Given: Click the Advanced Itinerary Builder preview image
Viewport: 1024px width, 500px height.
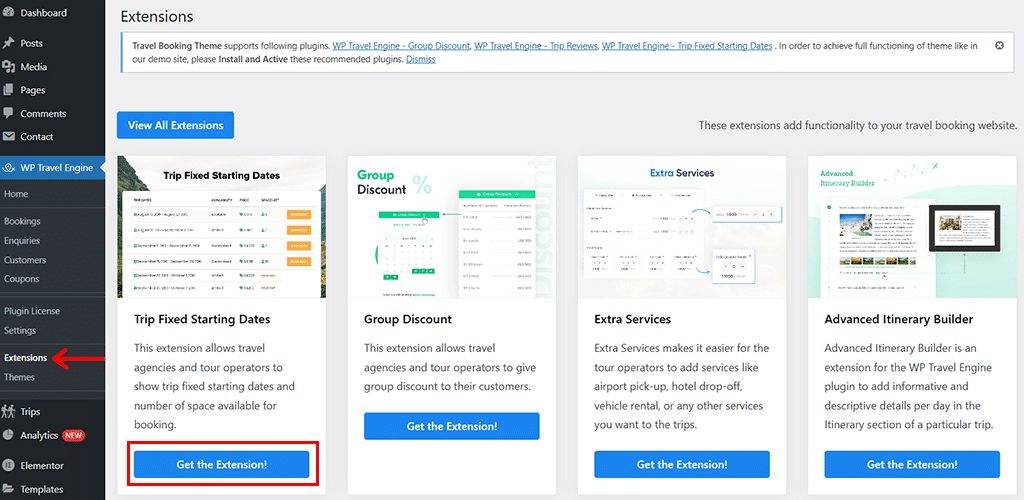Looking at the screenshot, I should pos(912,227).
